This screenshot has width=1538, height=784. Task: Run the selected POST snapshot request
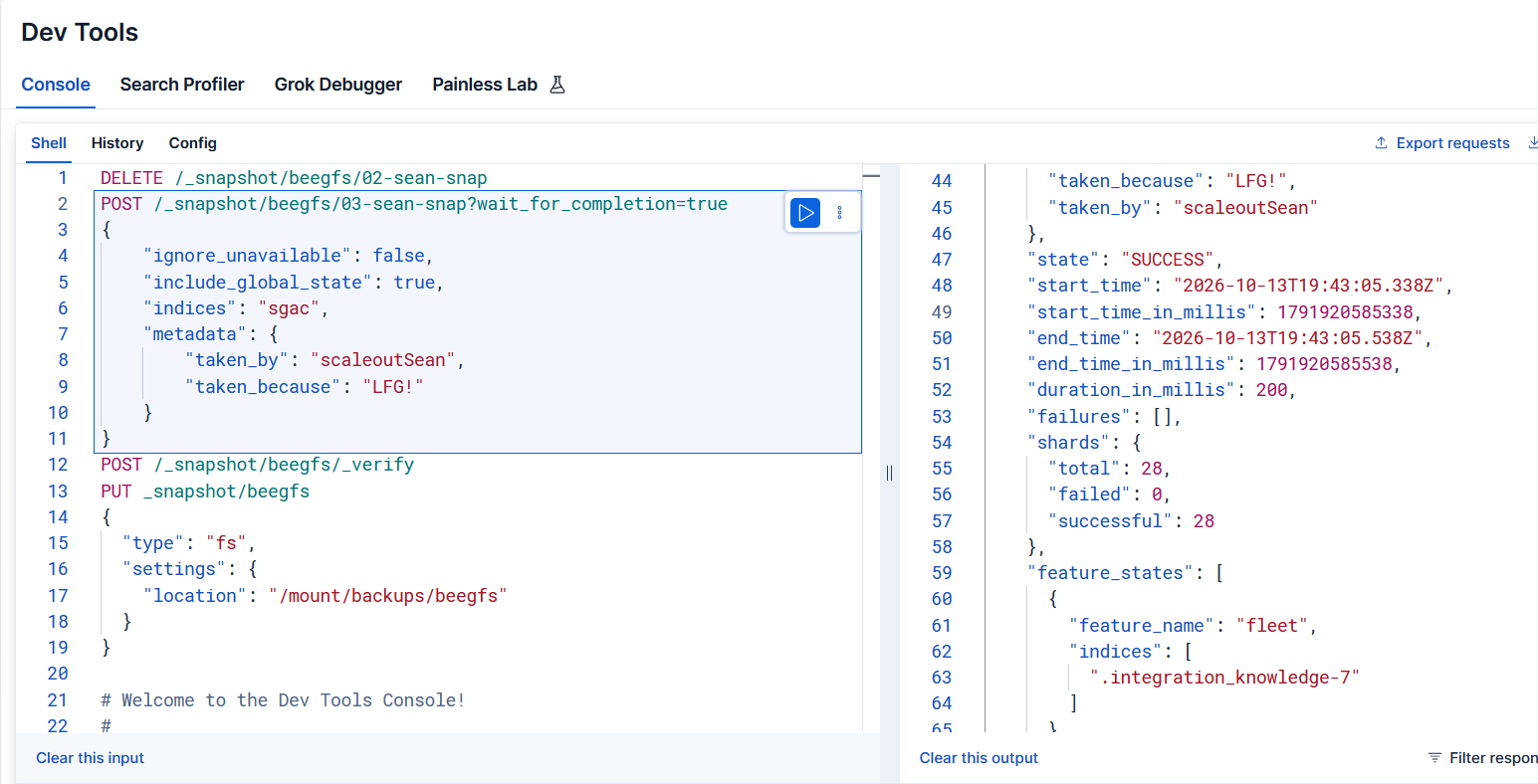(x=805, y=213)
